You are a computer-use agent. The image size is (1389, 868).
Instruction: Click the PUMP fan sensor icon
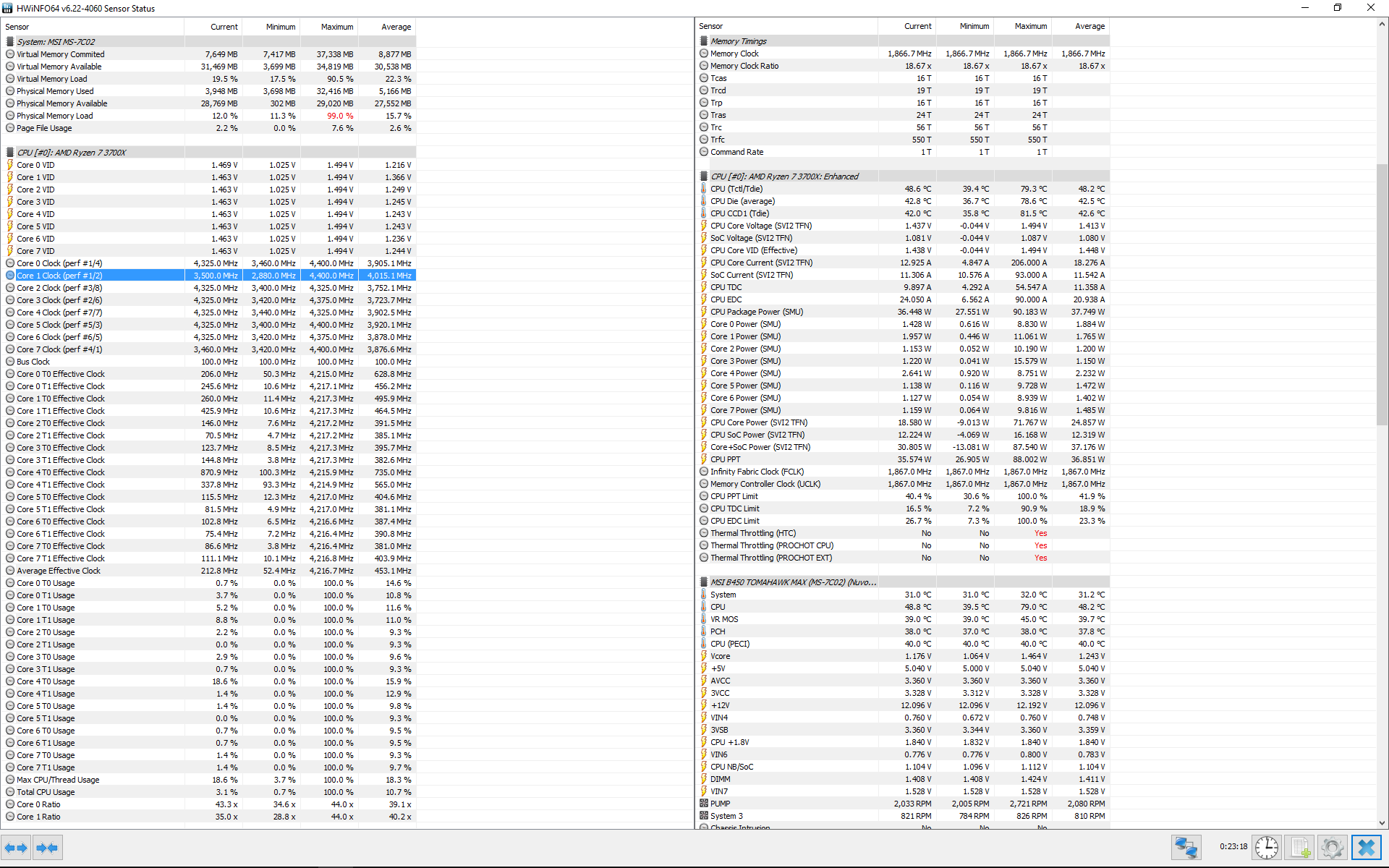pos(703,804)
